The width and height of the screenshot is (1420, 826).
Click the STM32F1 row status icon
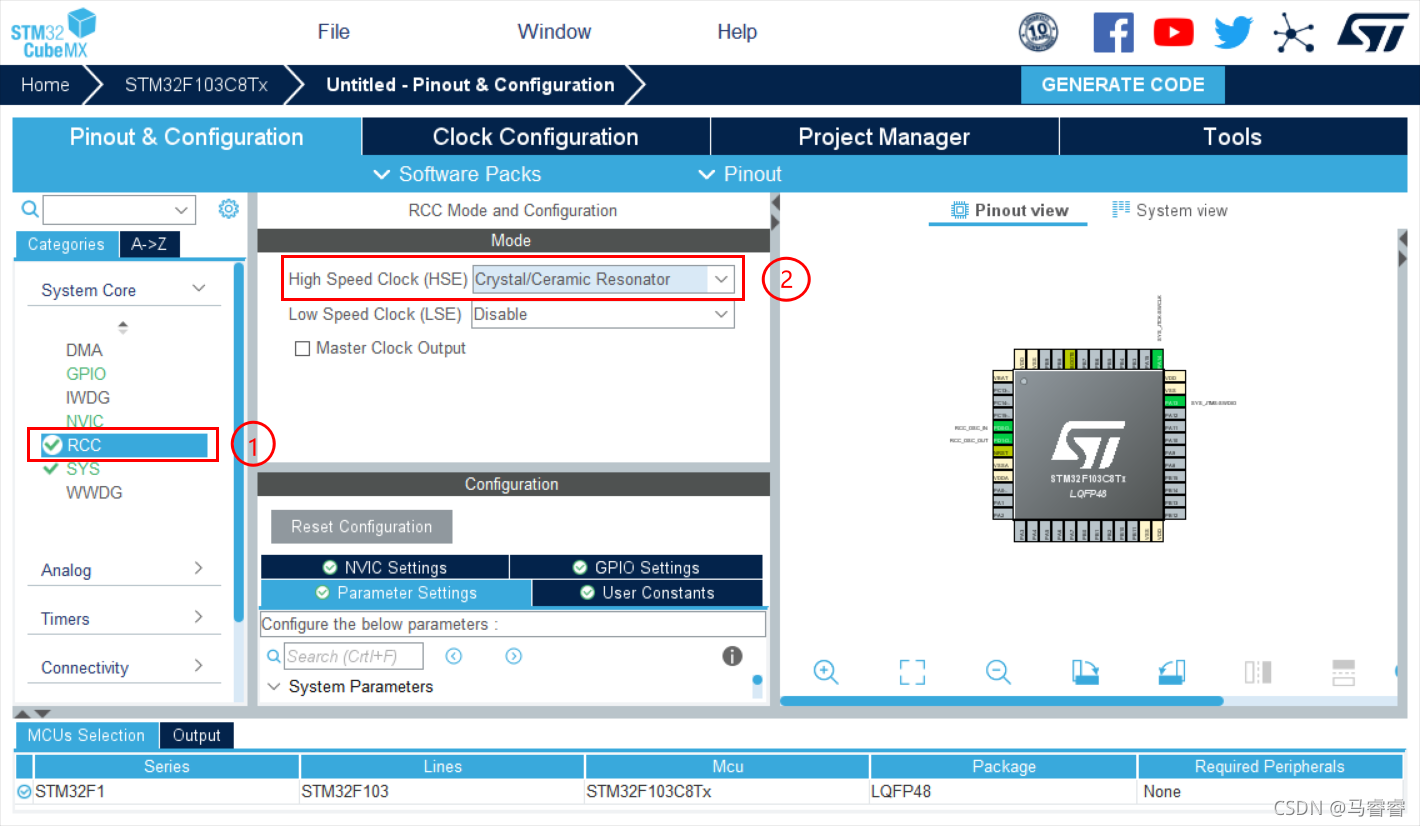24,791
